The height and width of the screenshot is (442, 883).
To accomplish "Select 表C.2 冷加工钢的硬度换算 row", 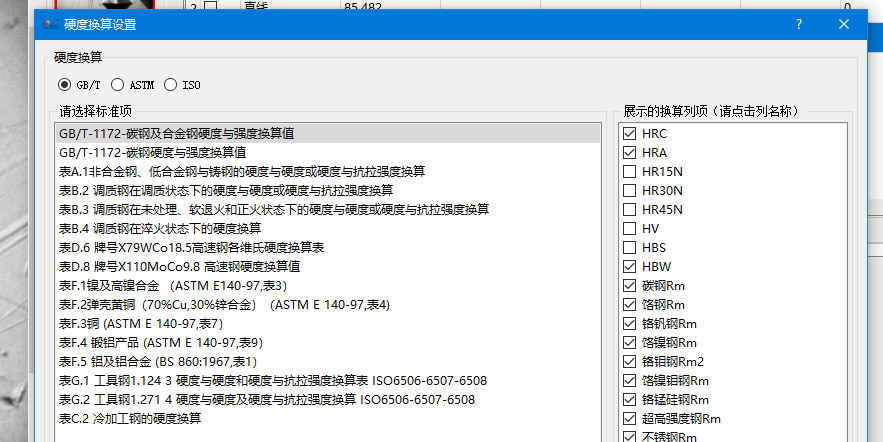I will 328,419.
